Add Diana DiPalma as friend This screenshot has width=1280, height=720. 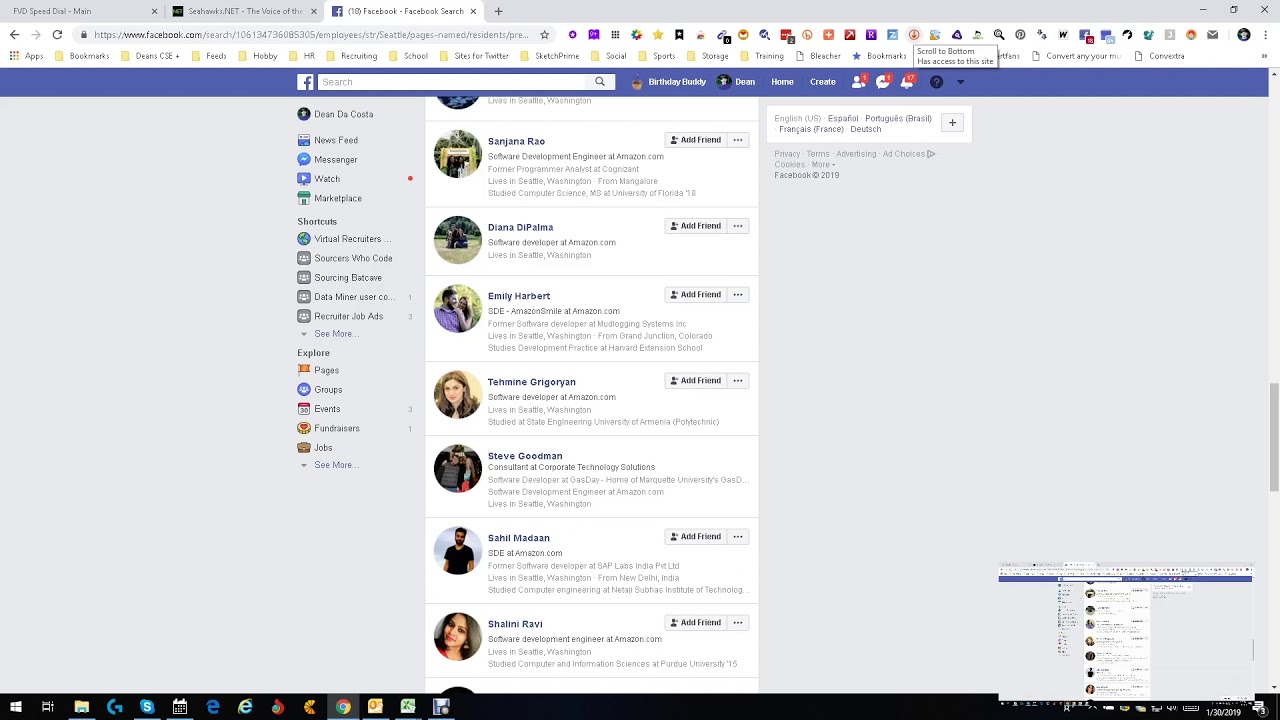click(695, 226)
